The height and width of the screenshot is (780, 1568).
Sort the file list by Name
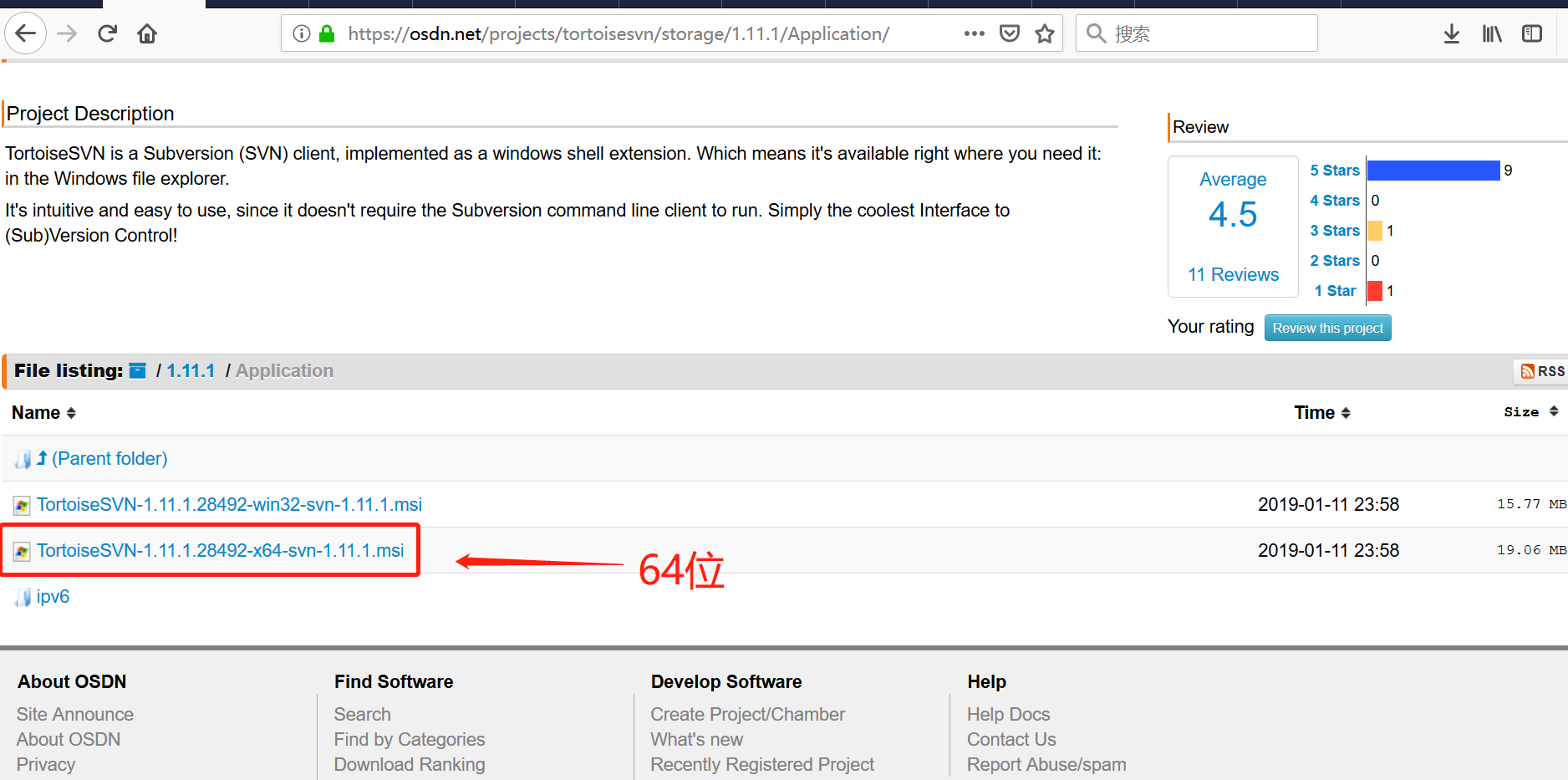(43, 413)
